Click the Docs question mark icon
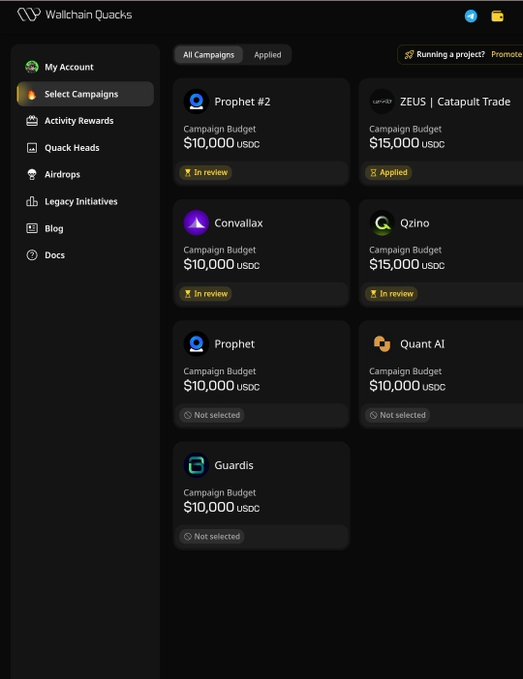523x679 pixels. (x=32, y=255)
